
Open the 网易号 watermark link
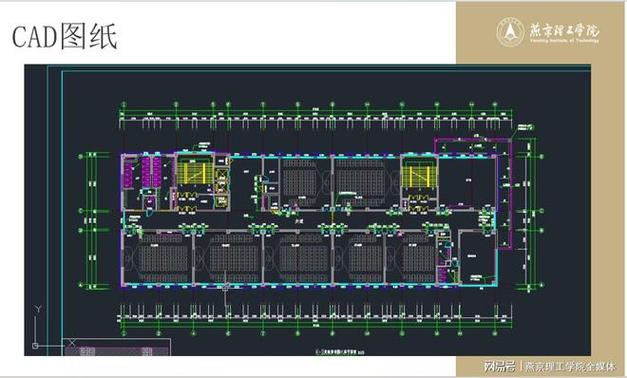(498, 366)
